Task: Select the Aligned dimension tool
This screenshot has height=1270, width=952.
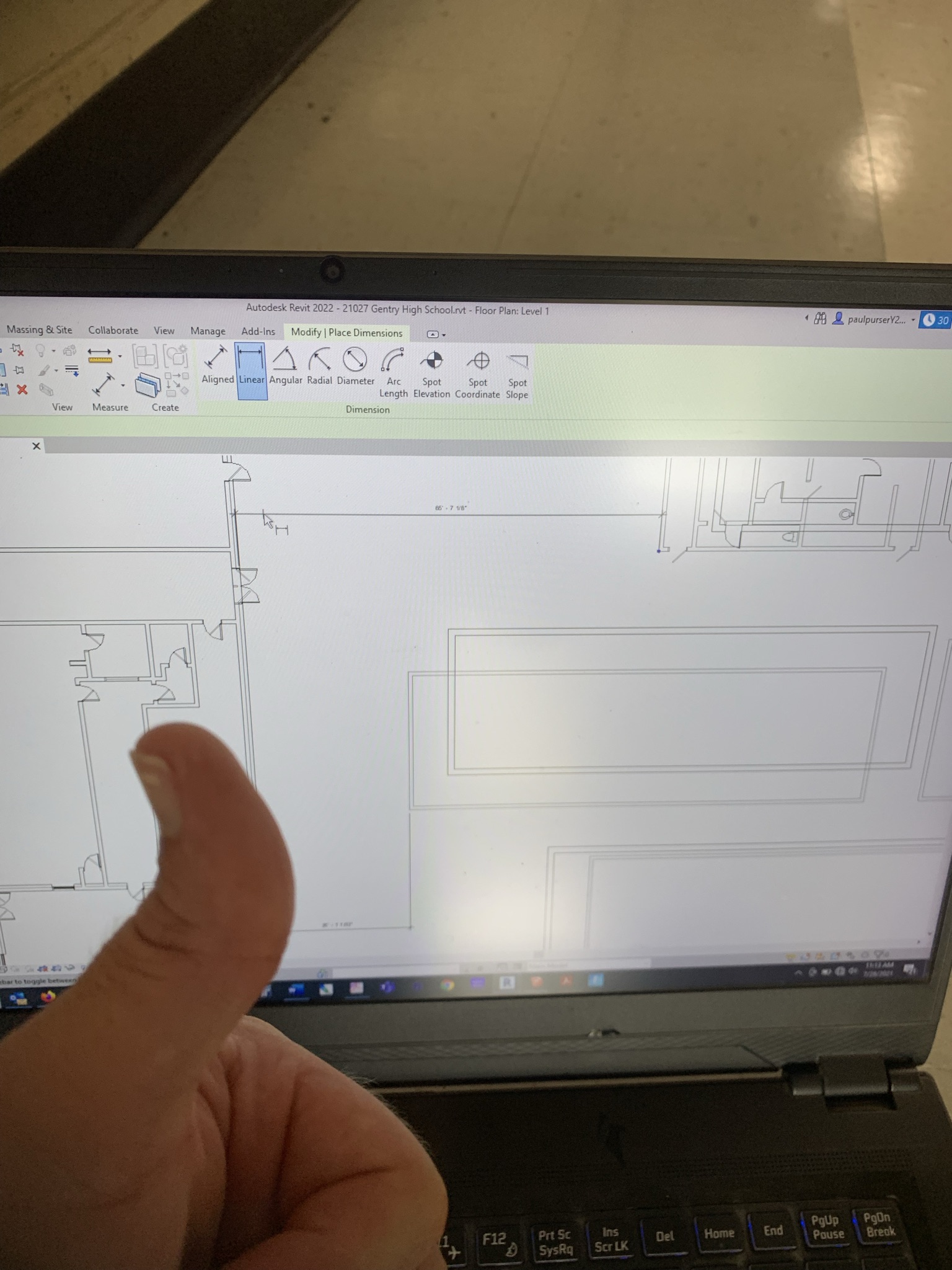Action: (217, 366)
